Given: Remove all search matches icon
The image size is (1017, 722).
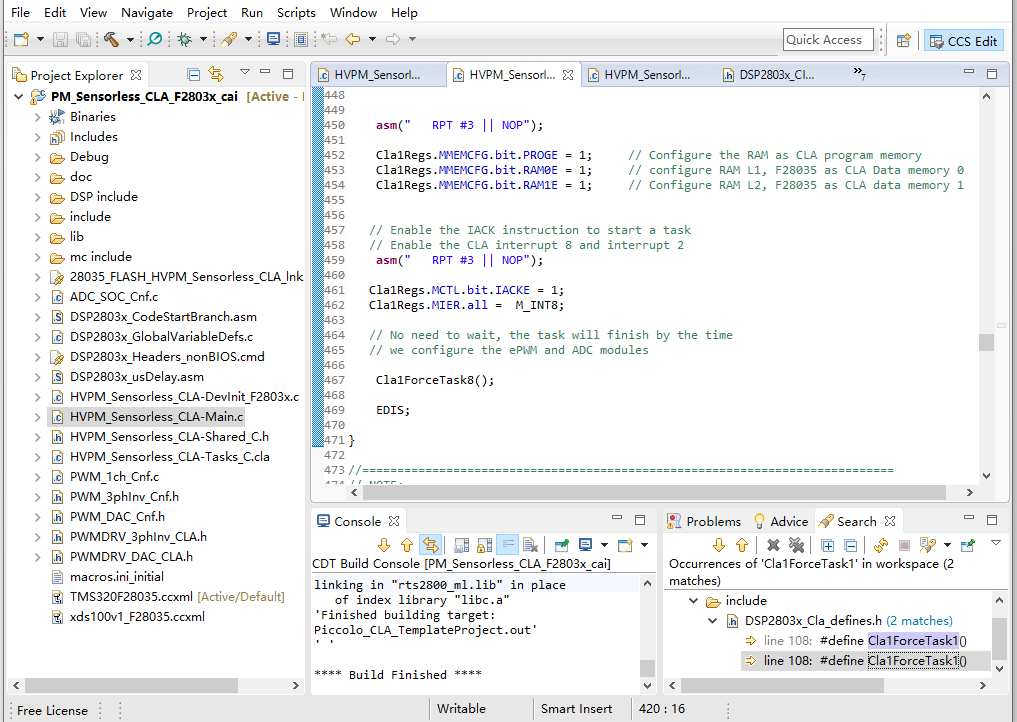Looking at the screenshot, I should click(796, 546).
